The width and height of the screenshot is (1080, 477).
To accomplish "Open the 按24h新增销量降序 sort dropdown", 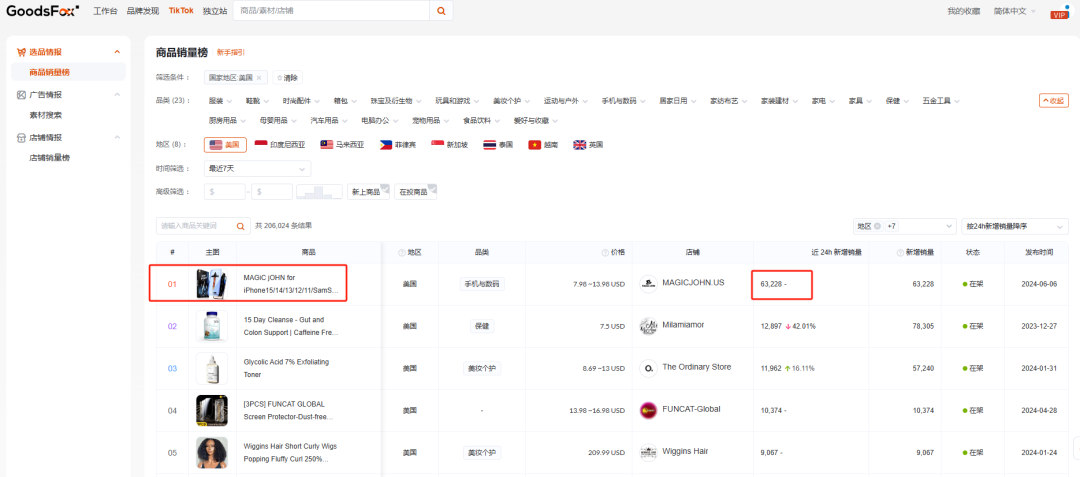I will click(x=1015, y=226).
